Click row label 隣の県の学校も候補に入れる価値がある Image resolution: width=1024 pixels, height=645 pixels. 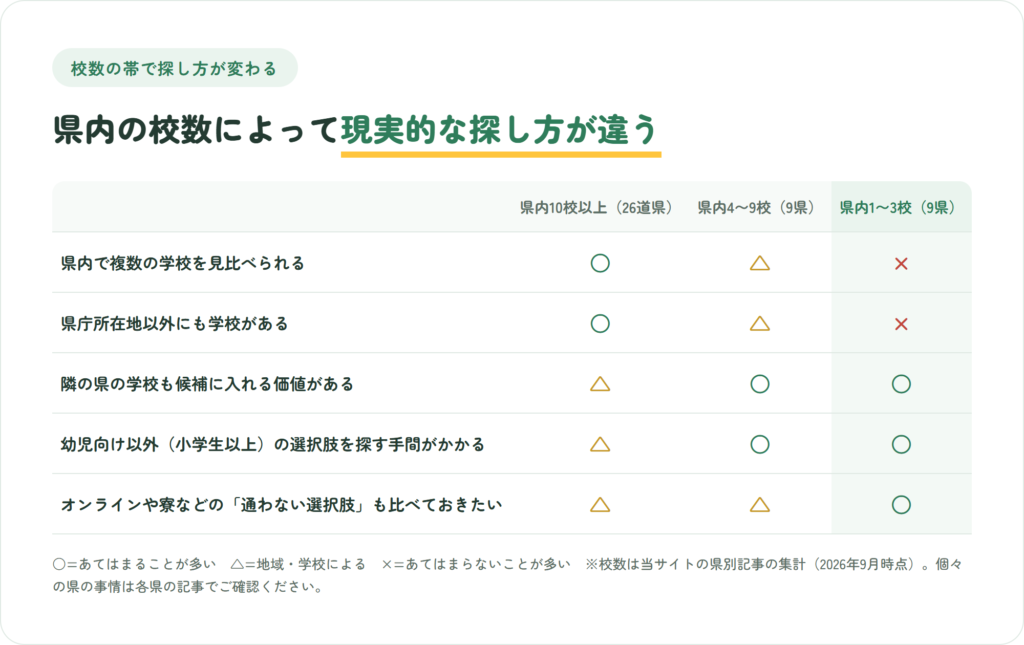(207, 384)
